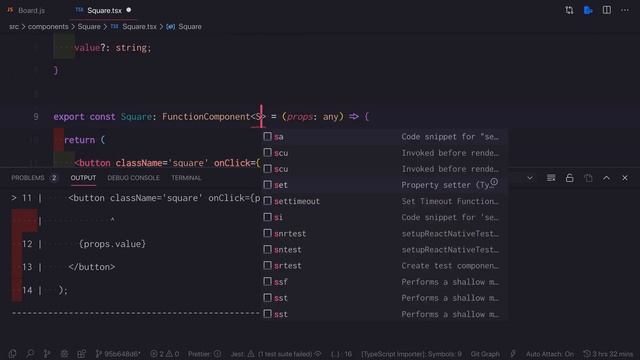Click the src breadcrumb
The width and height of the screenshot is (640, 360).
coord(14,27)
